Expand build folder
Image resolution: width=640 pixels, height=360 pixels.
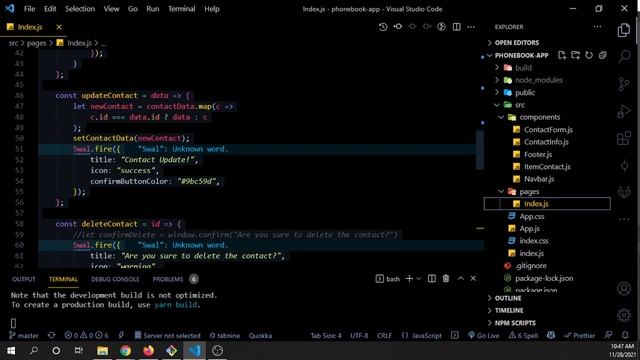click(x=523, y=68)
